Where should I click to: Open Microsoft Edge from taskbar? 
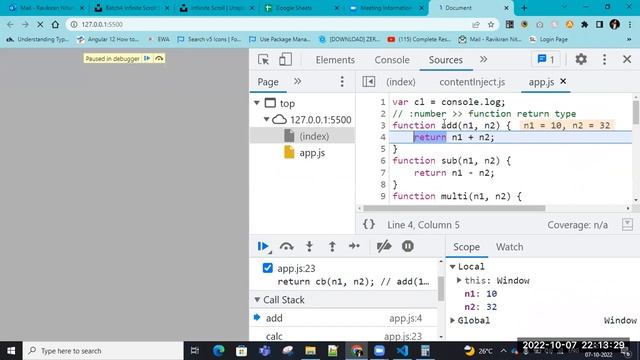pyautogui.click(x=218, y=351)
